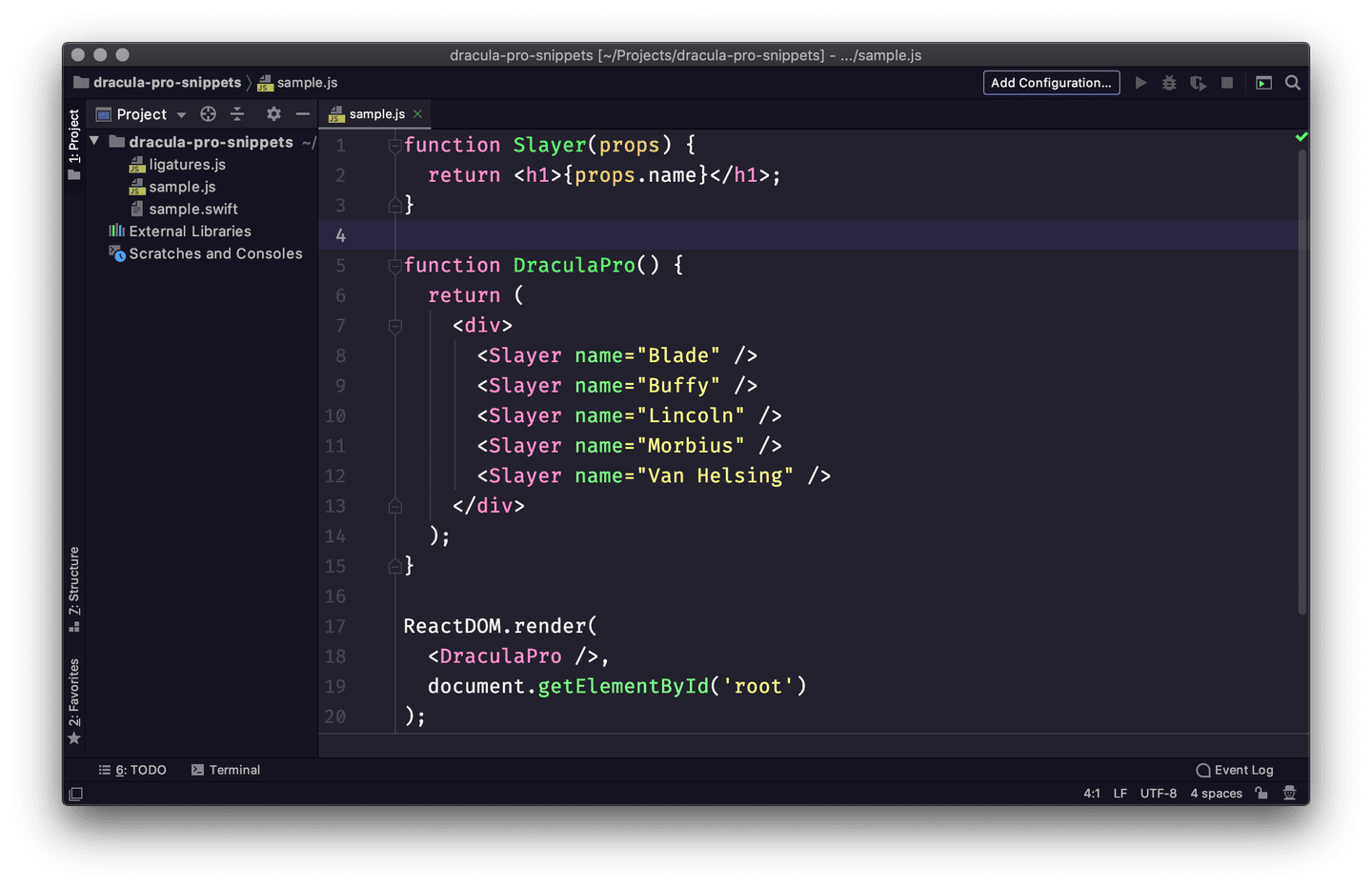Collapse the dracula-pro-snippets tree node
1372x888 pixels.
(93, 140)
